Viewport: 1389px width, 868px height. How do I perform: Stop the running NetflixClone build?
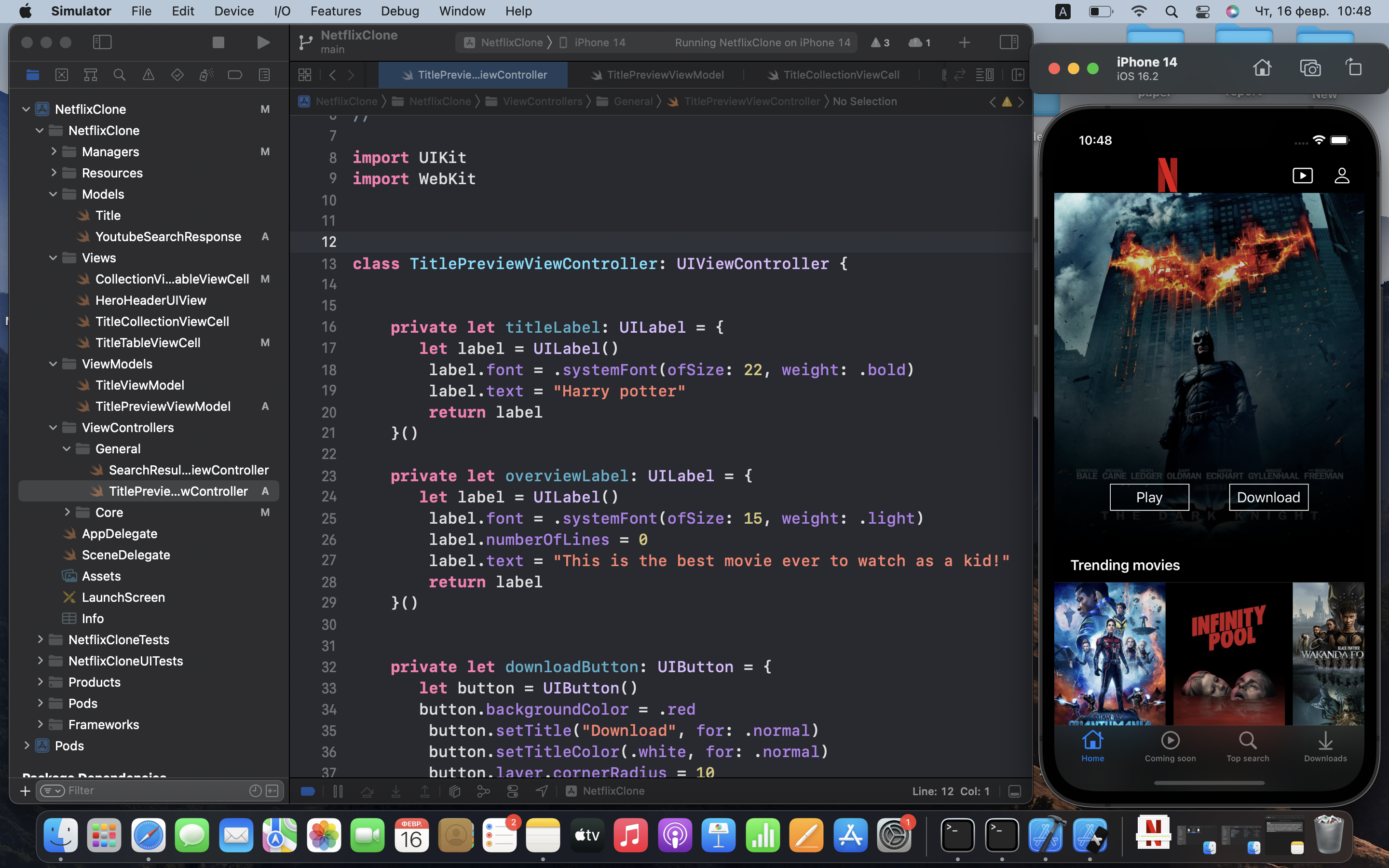pos(218,42)
